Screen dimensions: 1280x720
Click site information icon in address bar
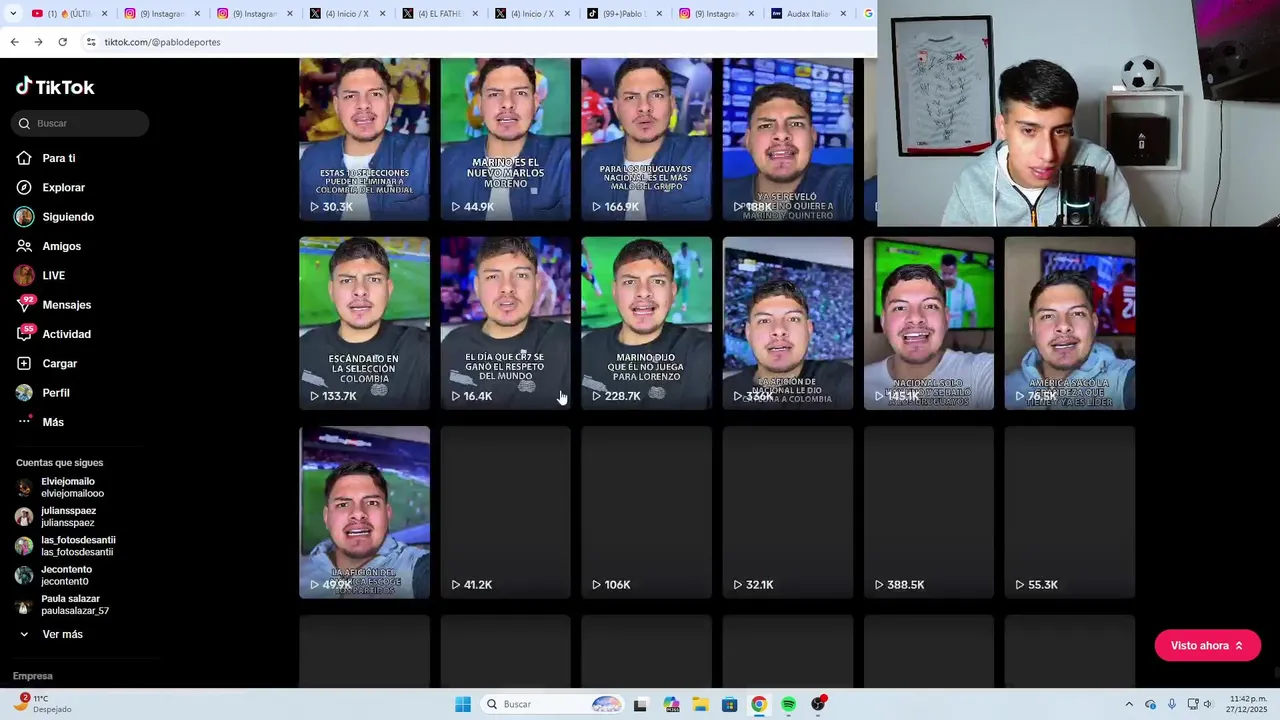[91, 42]
